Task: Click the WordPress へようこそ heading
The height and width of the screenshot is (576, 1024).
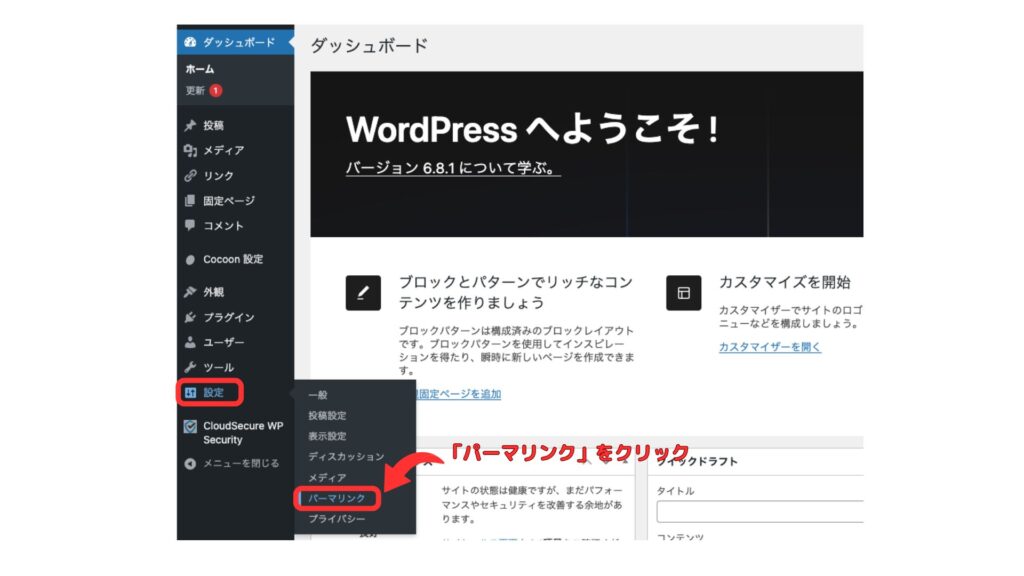Action: (532, 129)
